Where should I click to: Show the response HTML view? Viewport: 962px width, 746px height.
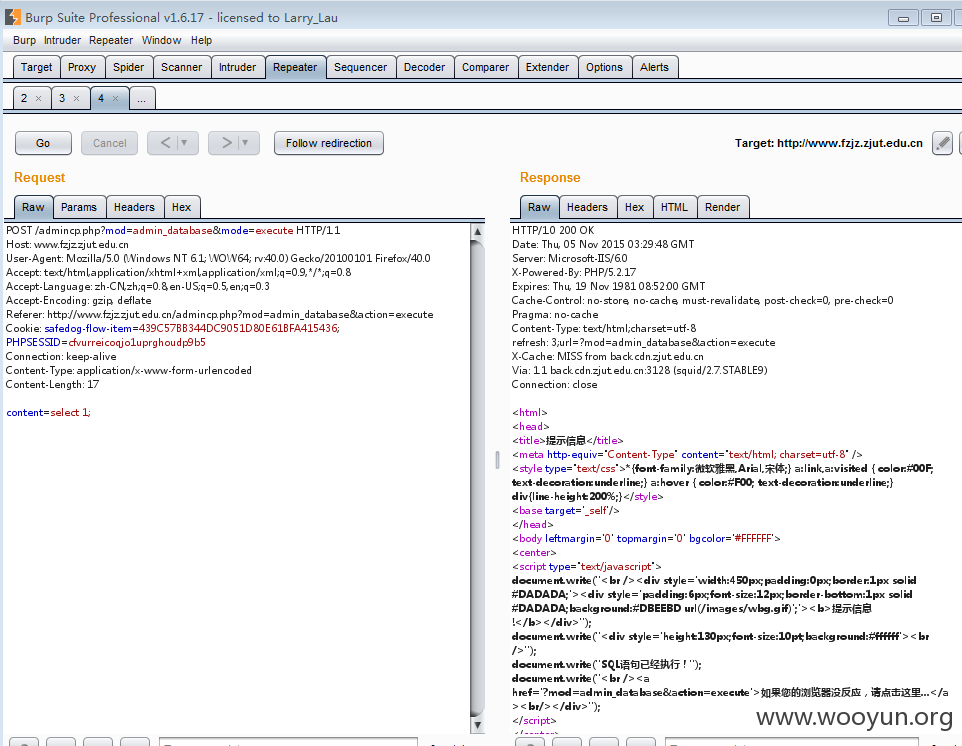674,207
